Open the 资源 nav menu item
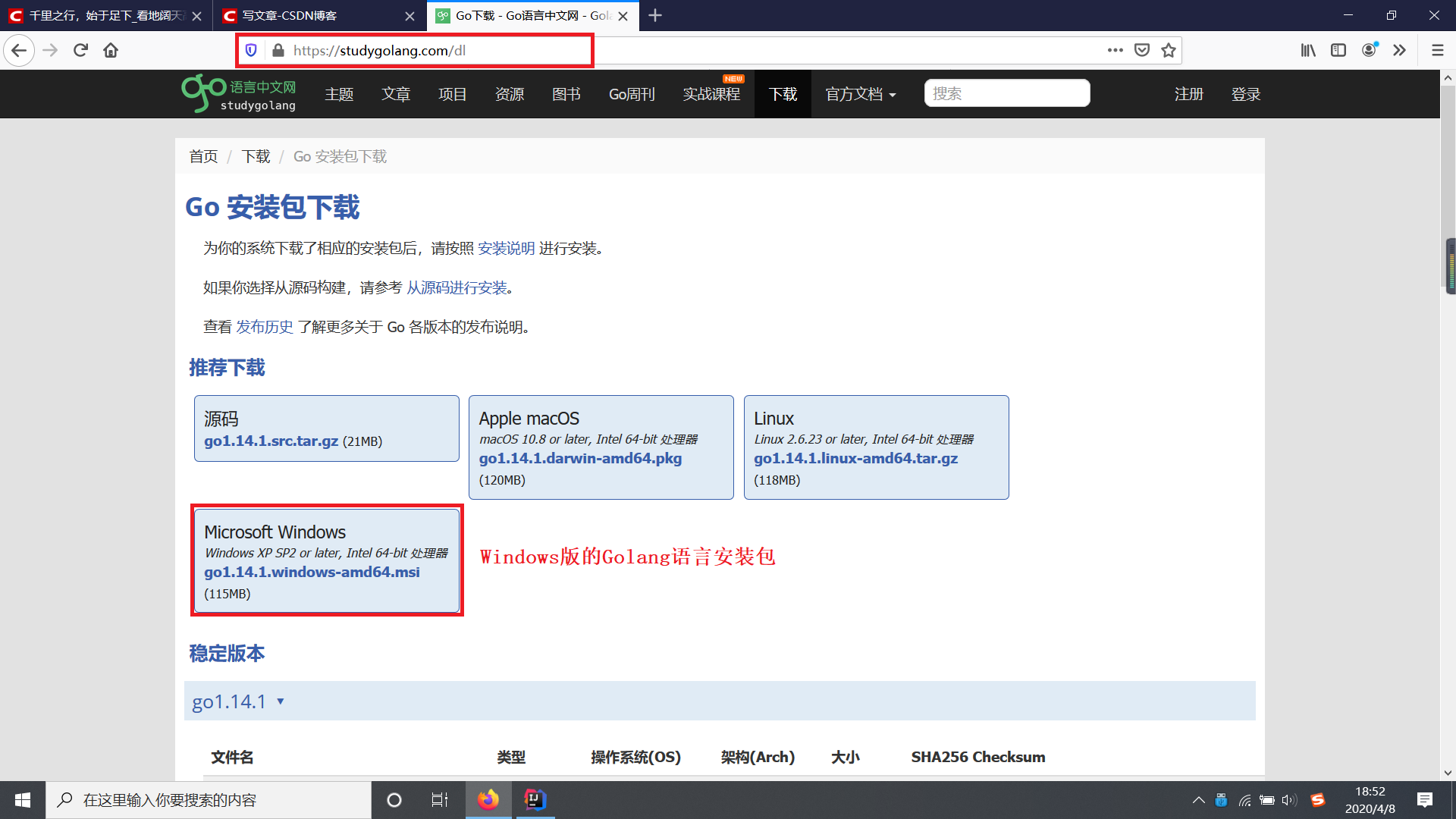The height and width of the screenshot is (819, 1456). (x=510, y=94)
